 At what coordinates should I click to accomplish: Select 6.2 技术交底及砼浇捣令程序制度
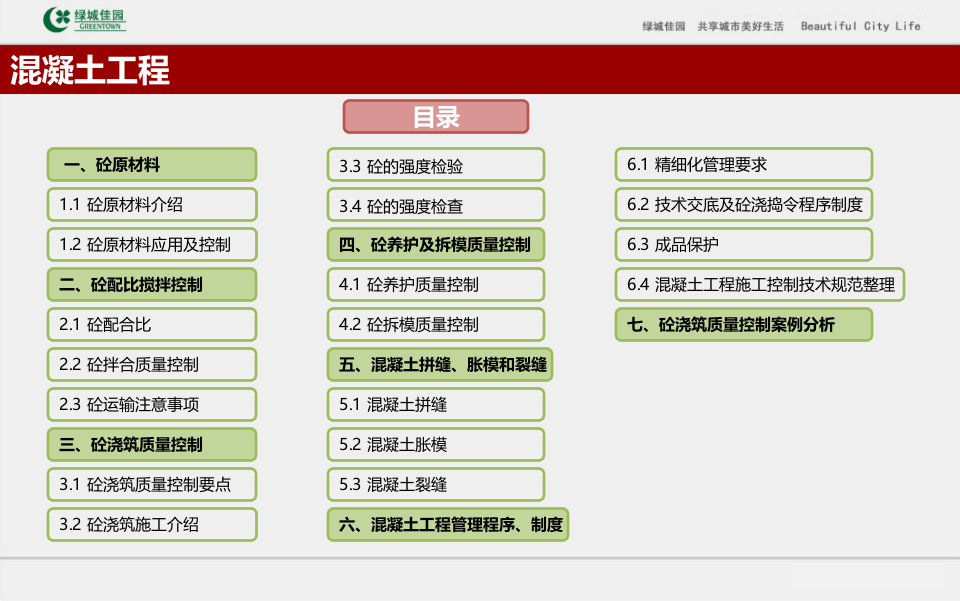(744, 204)
